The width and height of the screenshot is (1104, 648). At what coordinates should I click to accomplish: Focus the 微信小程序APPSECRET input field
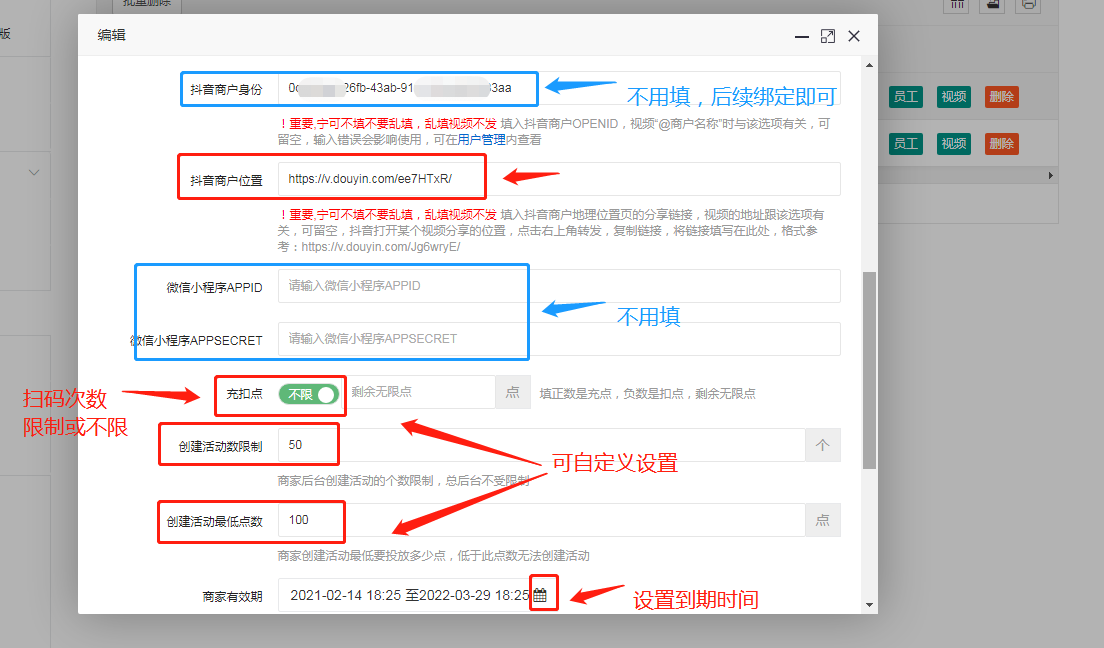click(559, 339)
